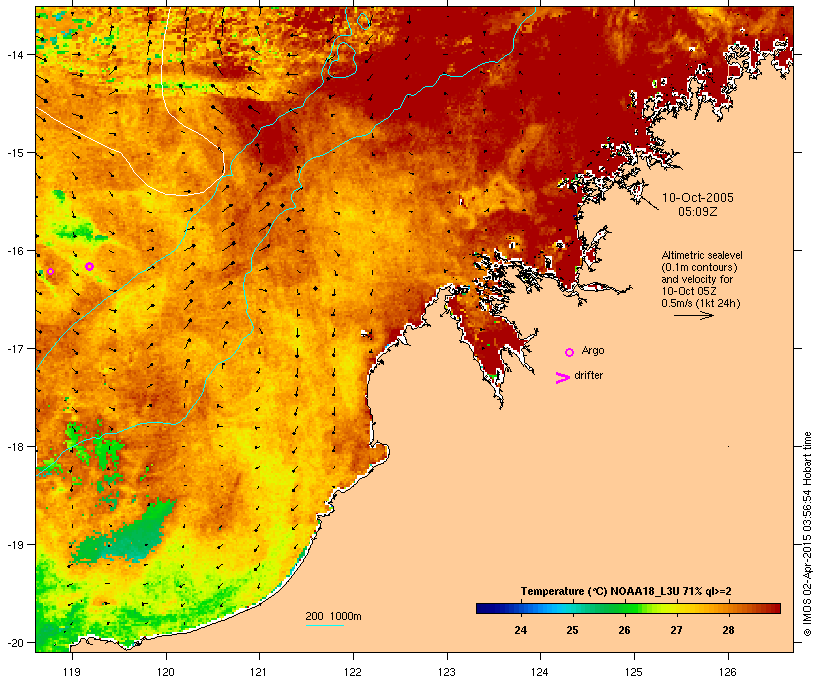Click the 'and velocity for' legend line
Screen dimensions: 820x680
point(697,279)
